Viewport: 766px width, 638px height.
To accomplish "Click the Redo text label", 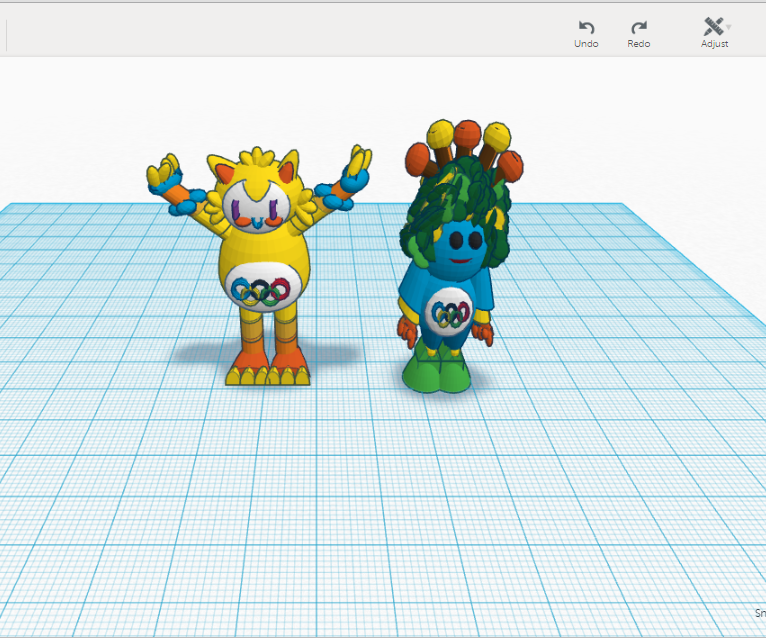I will point(639,43).
